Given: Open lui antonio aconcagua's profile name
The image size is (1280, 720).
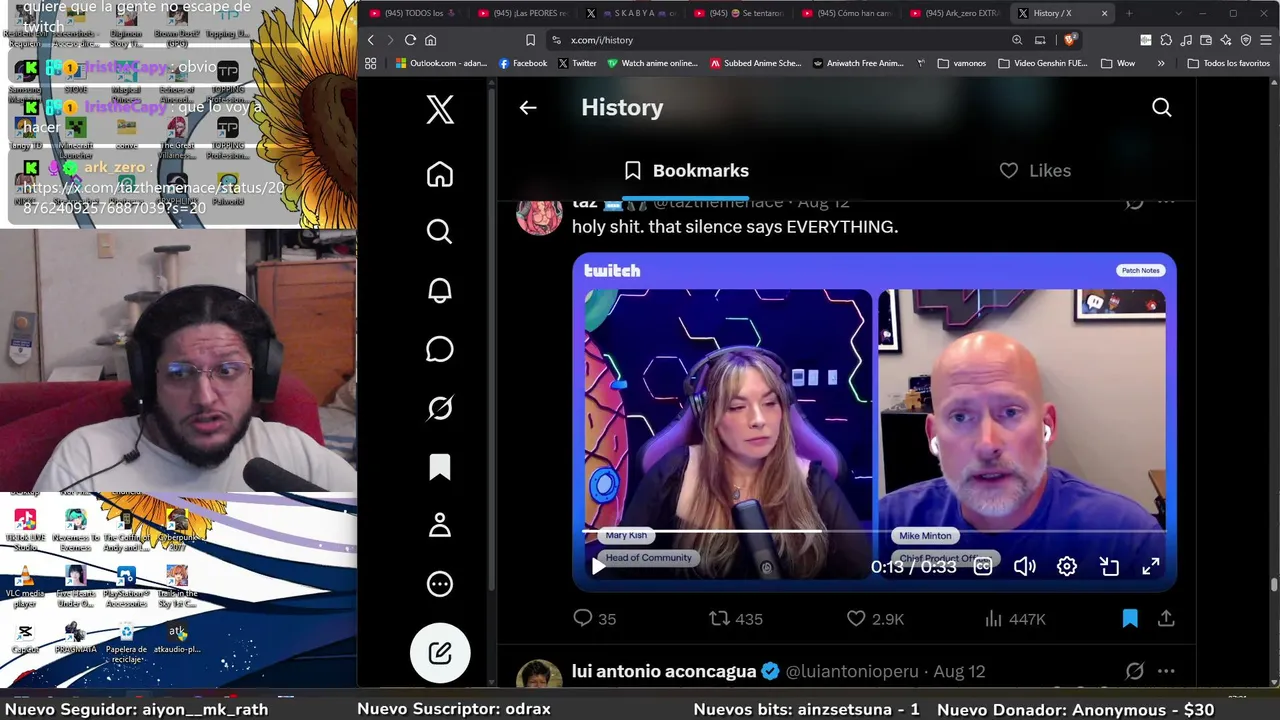Looking at the screenshot, I should 664,671.
